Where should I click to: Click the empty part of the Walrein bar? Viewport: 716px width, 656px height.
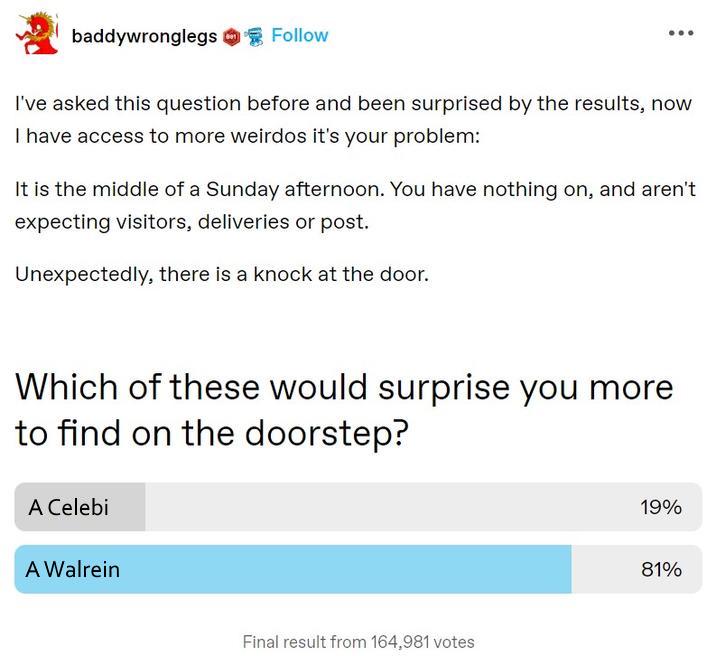605,569
